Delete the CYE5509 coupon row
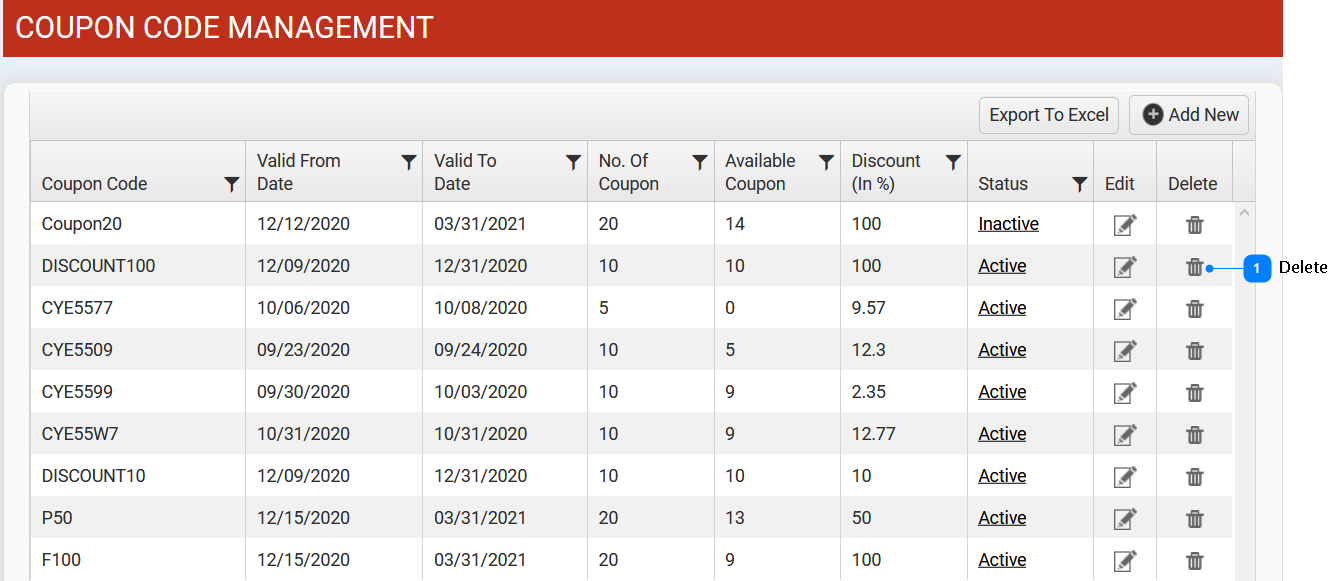This screenshot has width=1335, height=581. tap(1194, 351)
